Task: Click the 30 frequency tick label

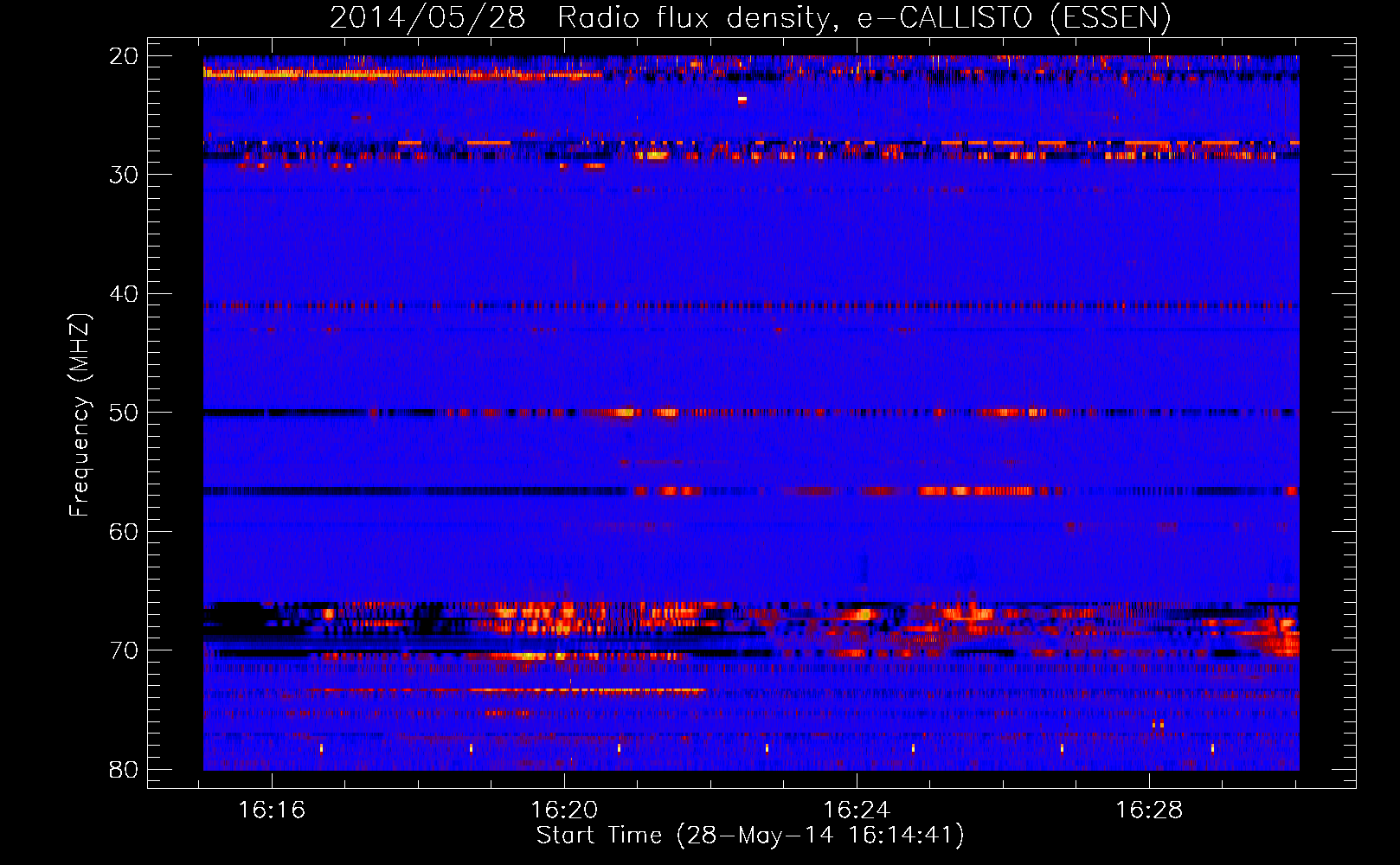Action: [x=124, y=175]
